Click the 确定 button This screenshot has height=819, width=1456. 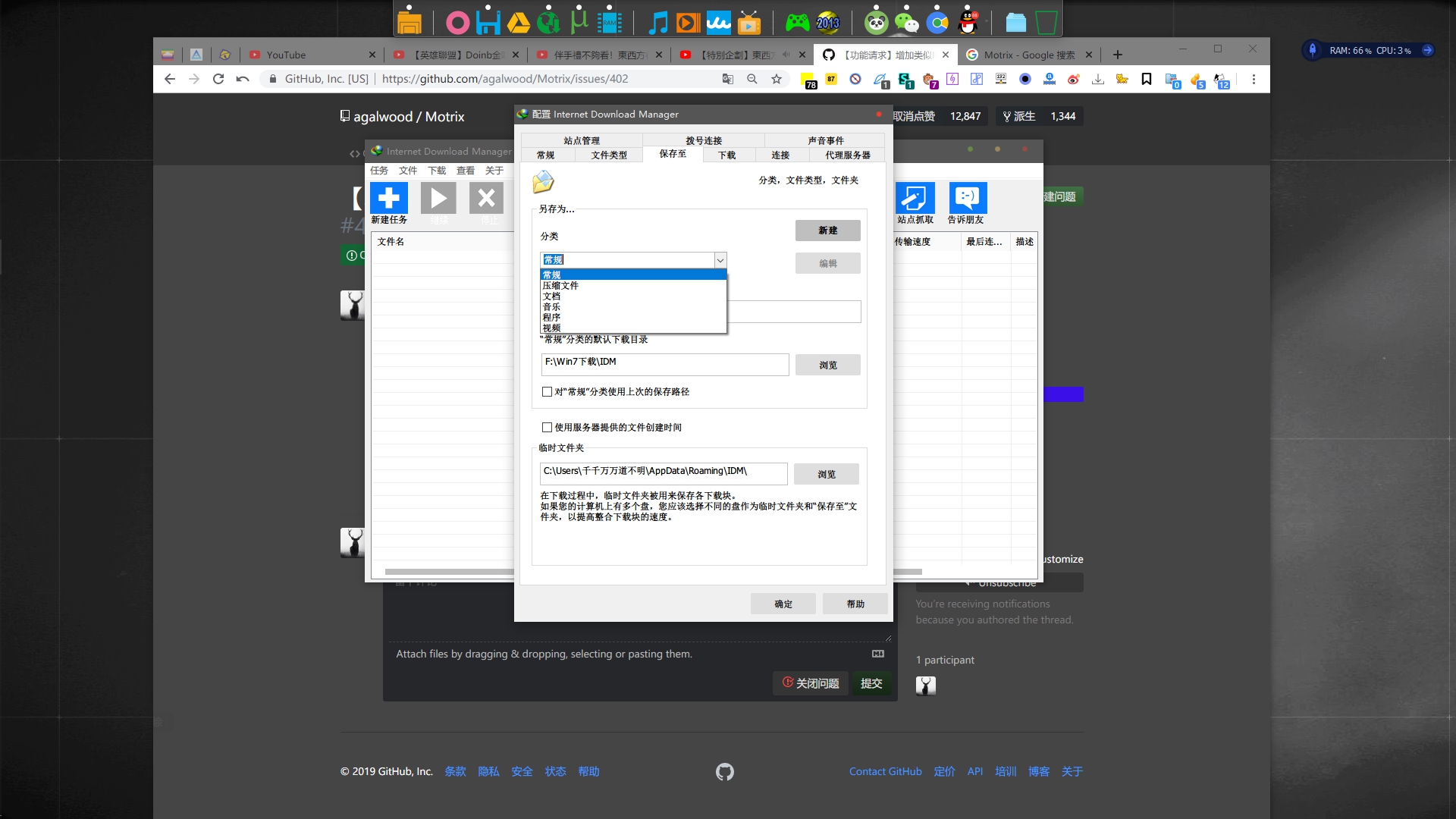783,604
